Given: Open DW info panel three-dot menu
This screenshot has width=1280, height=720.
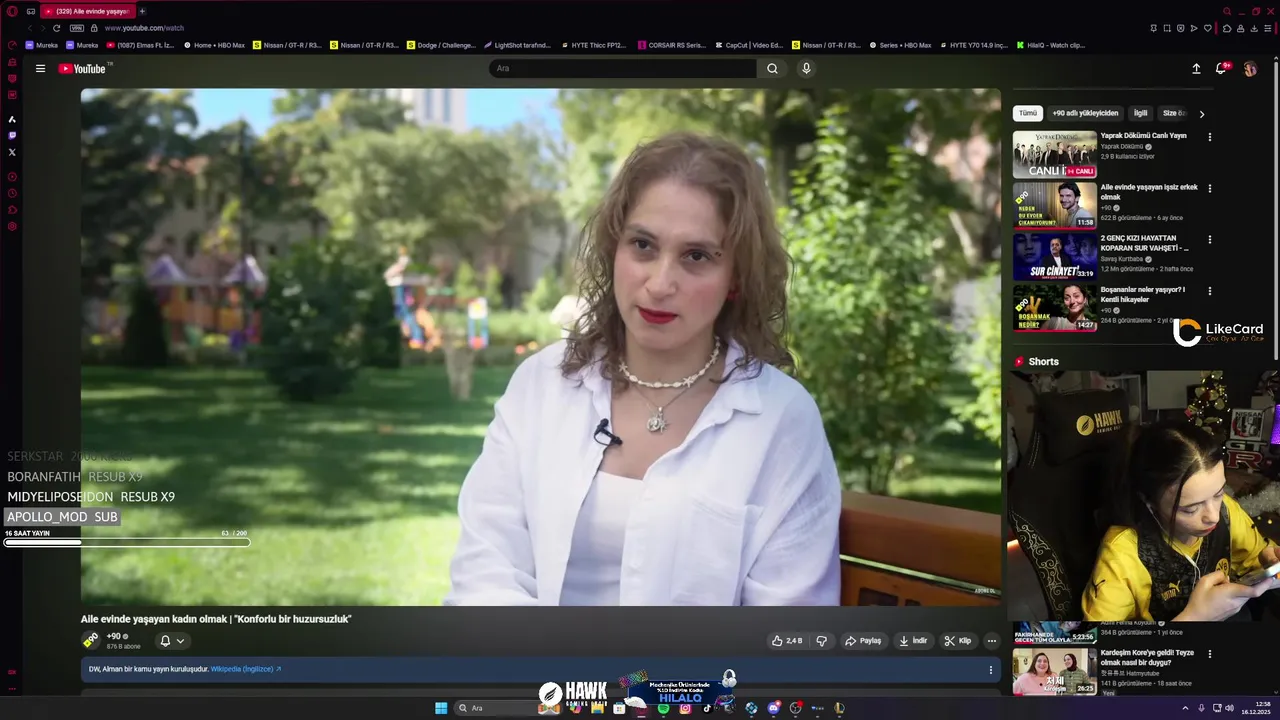Looking at the screenshot, I should point(991,670).
